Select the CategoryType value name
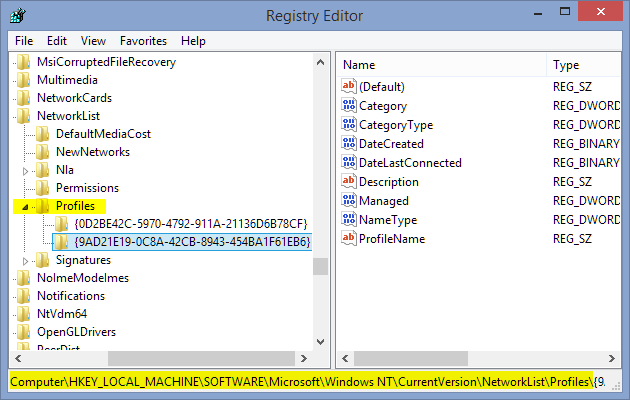 [396, 125]
